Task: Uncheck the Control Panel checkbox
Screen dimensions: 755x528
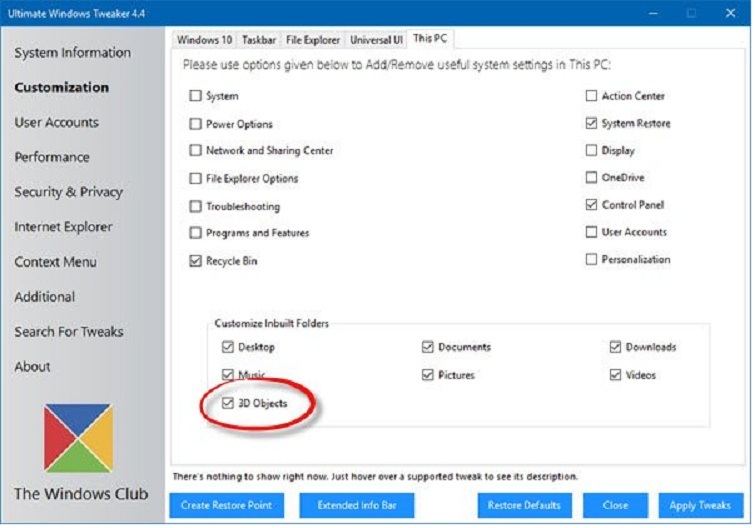Action: tap(591, 205)
